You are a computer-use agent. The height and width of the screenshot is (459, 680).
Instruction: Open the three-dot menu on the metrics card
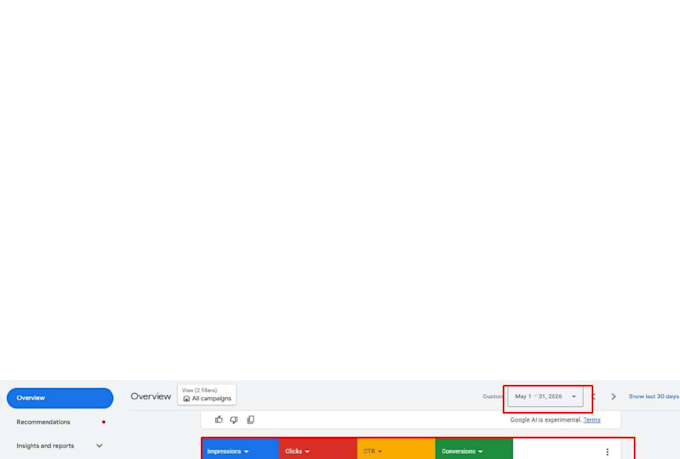point(607,452)
